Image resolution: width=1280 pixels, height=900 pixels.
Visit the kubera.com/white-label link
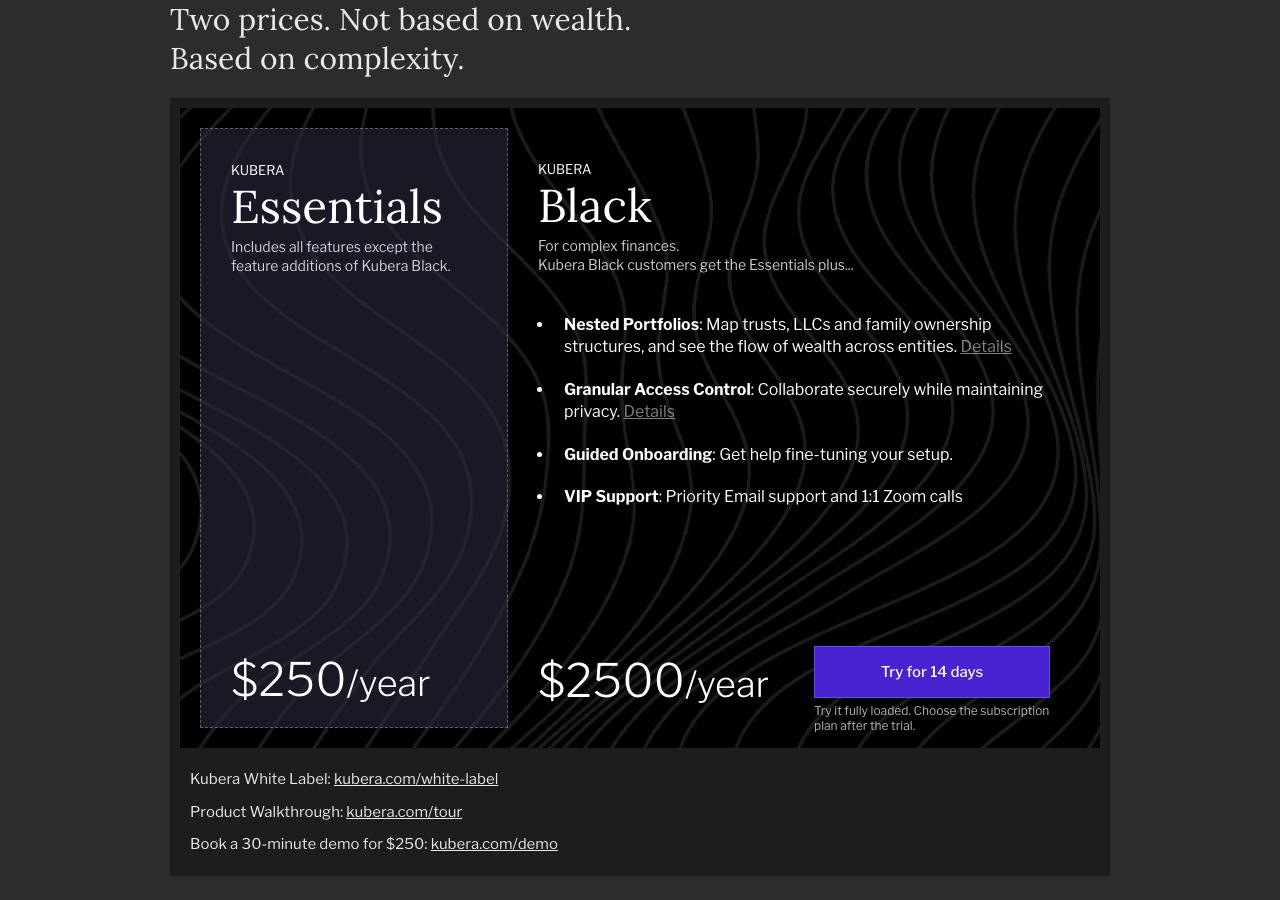(416, 779)
